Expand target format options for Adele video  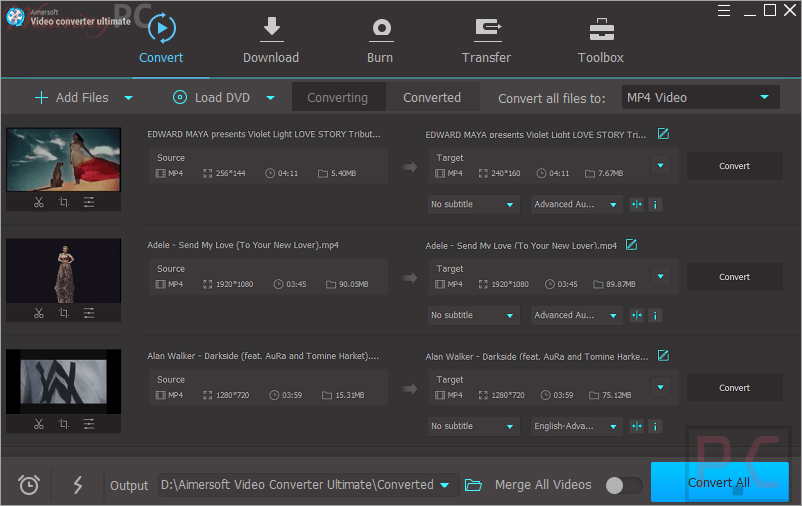point(660,276)
